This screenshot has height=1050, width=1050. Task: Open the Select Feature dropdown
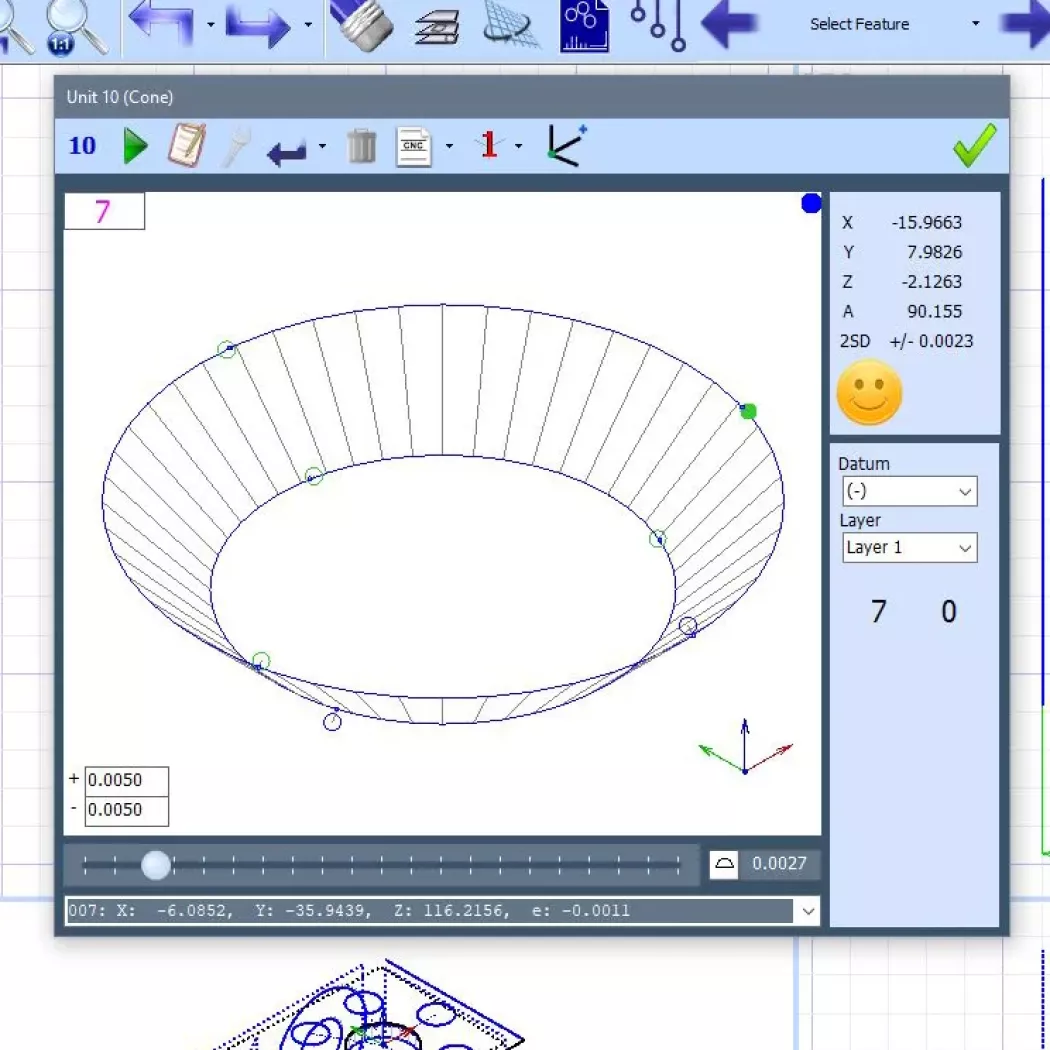tap(975, 24)
